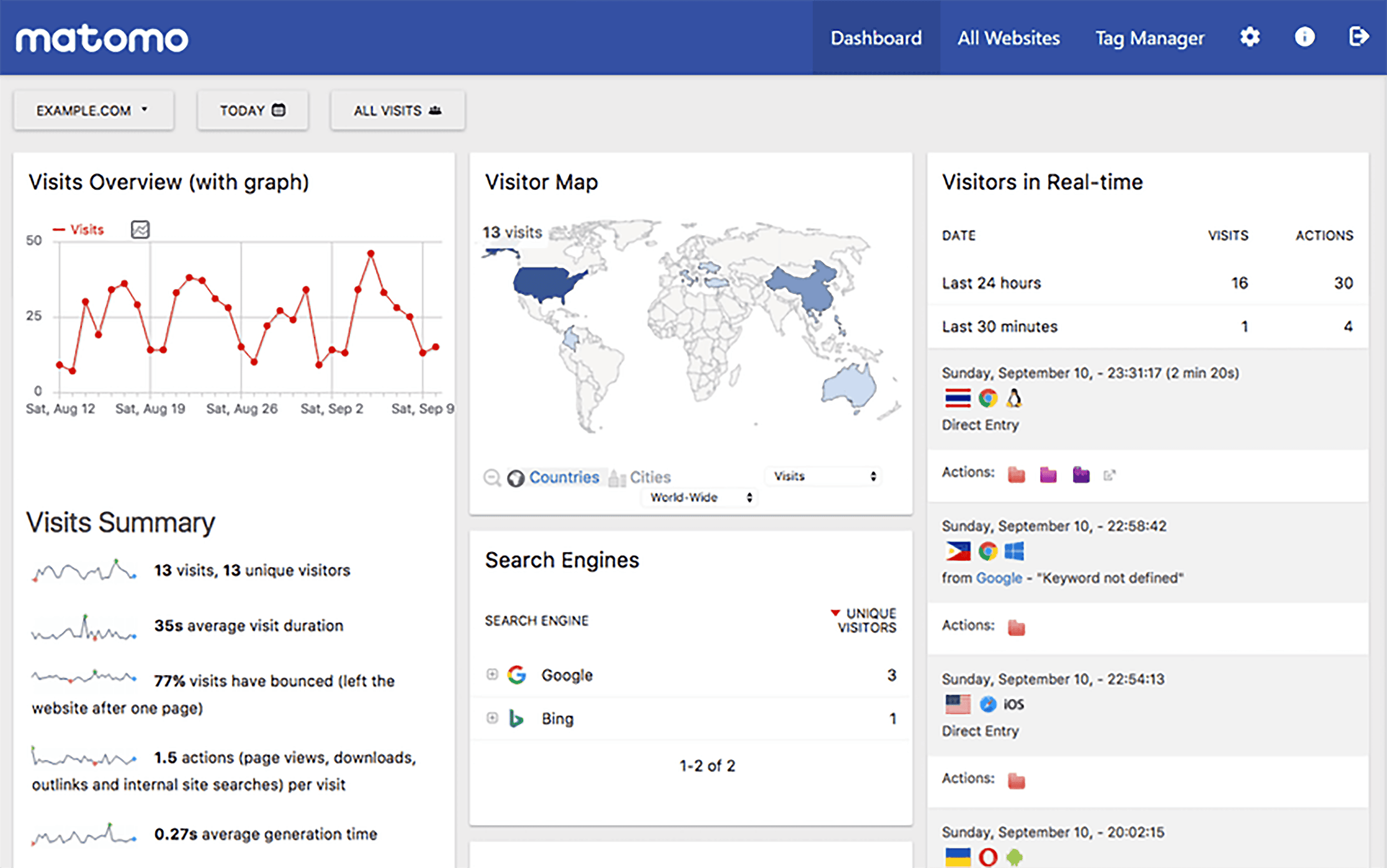Select Countries mode on the Visitor Map

pyautogui.click(x=564, y=477)
